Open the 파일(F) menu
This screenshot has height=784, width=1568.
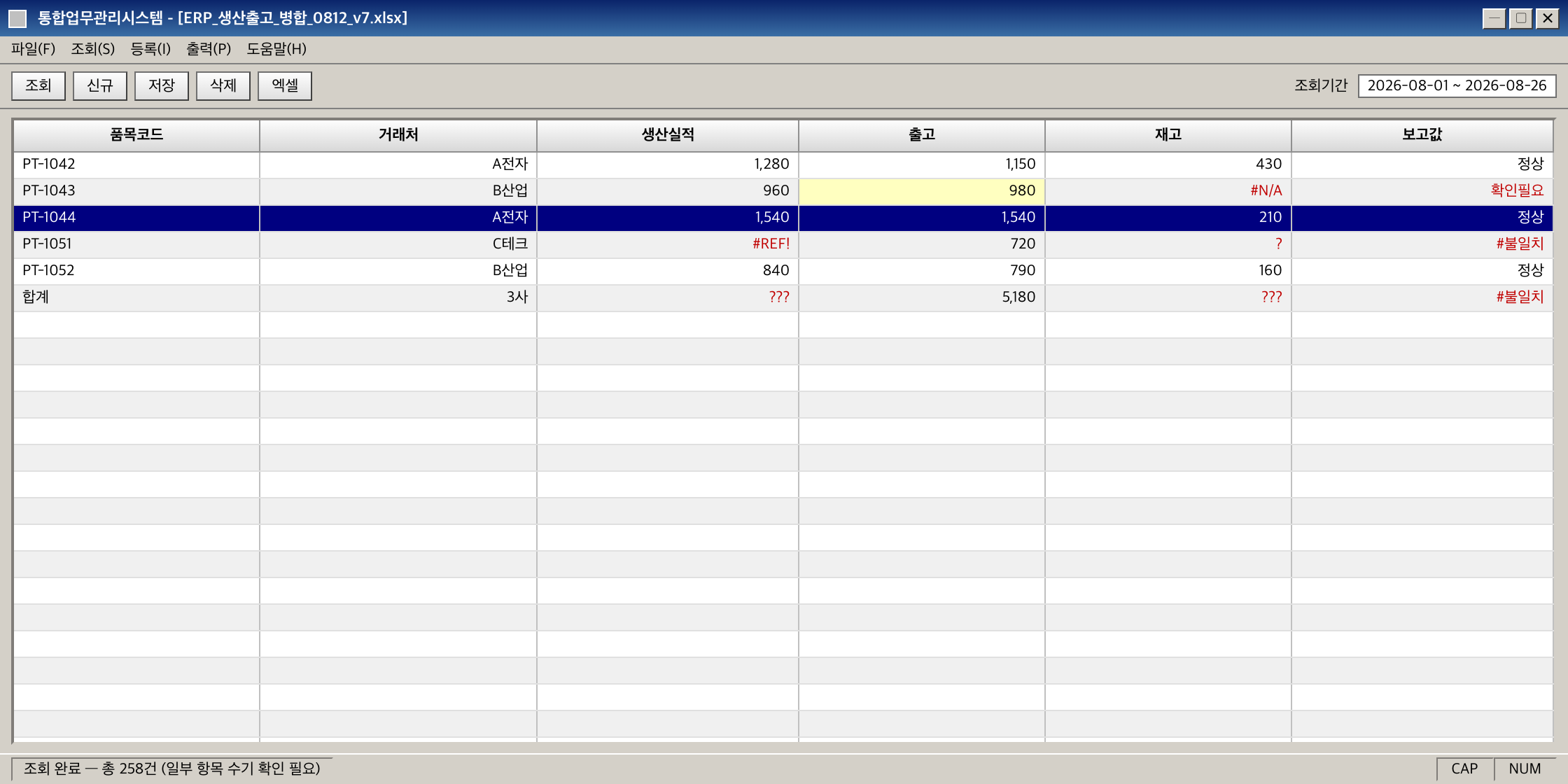(33, 49)
